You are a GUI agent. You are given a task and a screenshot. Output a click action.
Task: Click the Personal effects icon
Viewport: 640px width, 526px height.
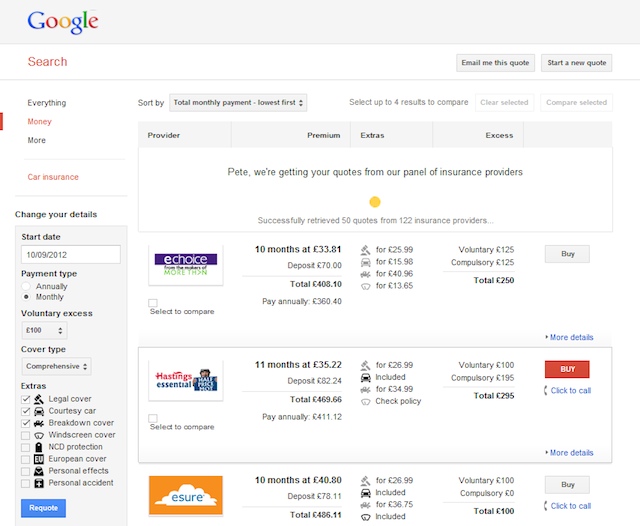tap(39, 471)
